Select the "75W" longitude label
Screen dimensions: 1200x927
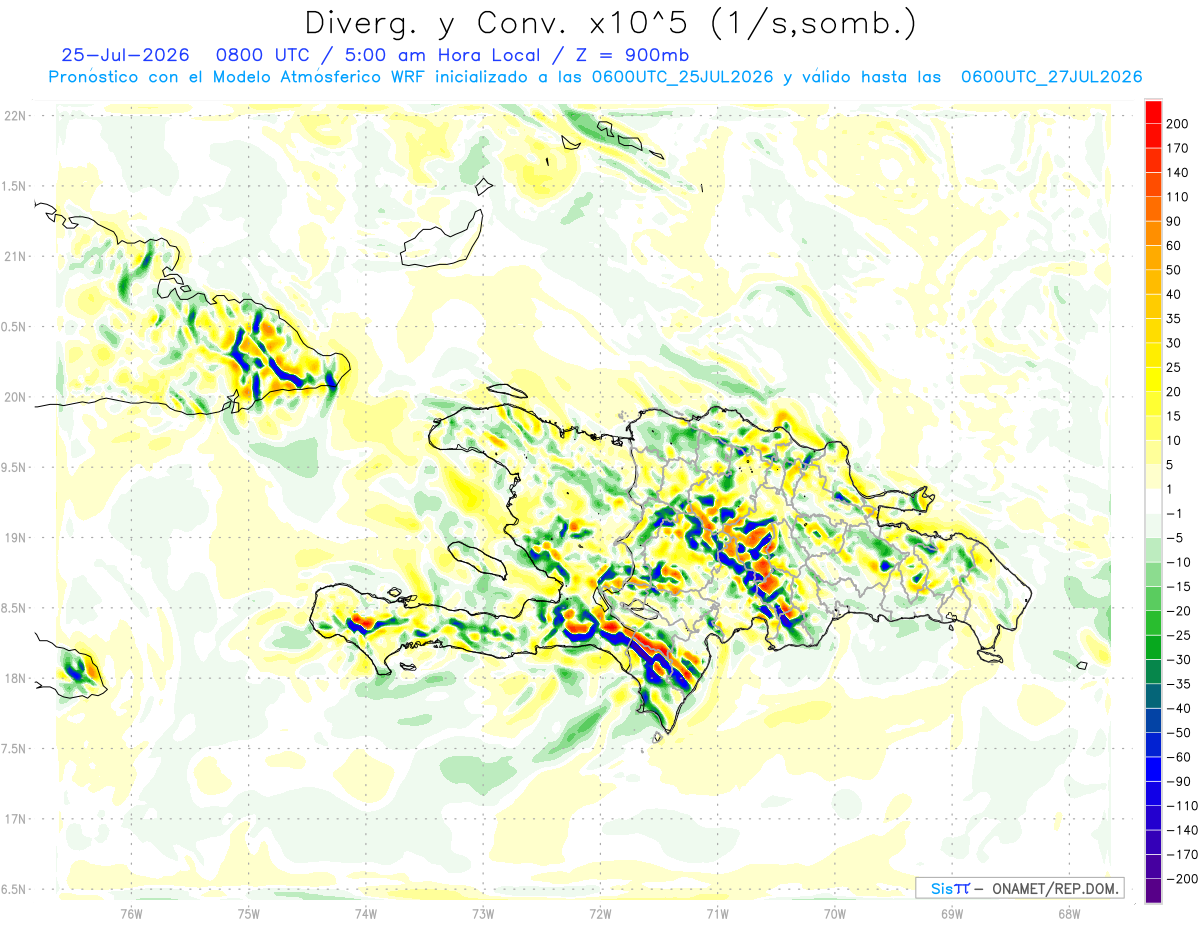click(x=249, y=913)
